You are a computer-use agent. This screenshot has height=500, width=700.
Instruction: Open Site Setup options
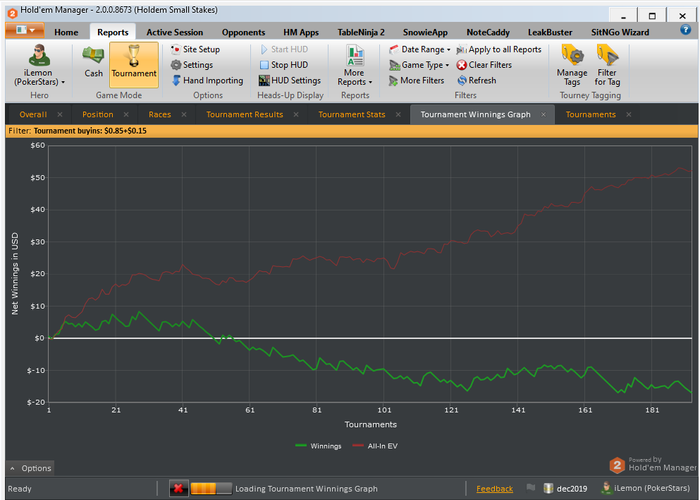[x=196, y=50]
